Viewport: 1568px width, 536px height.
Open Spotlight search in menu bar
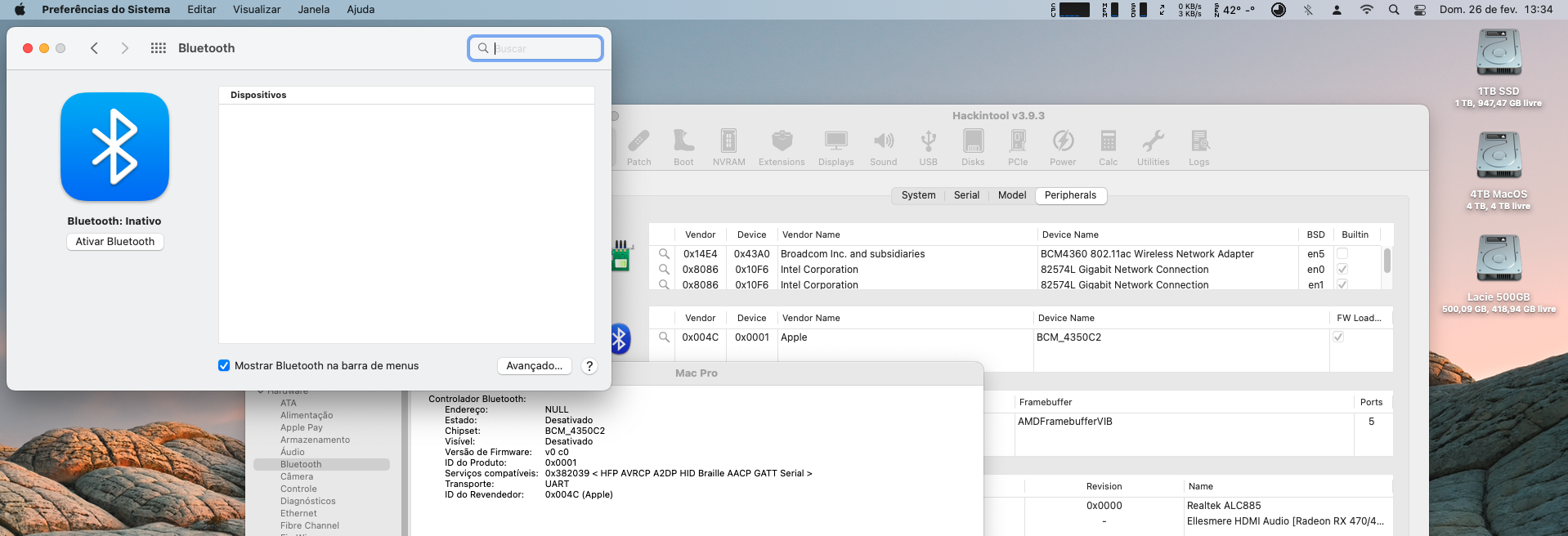[1394, 10]
